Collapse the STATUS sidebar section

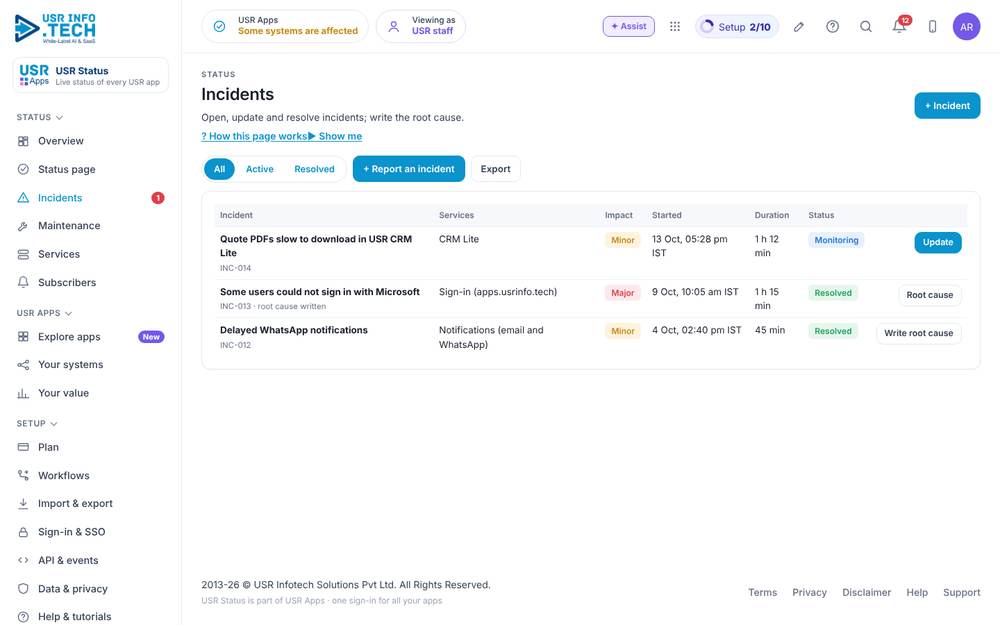(x=40, y=117)
